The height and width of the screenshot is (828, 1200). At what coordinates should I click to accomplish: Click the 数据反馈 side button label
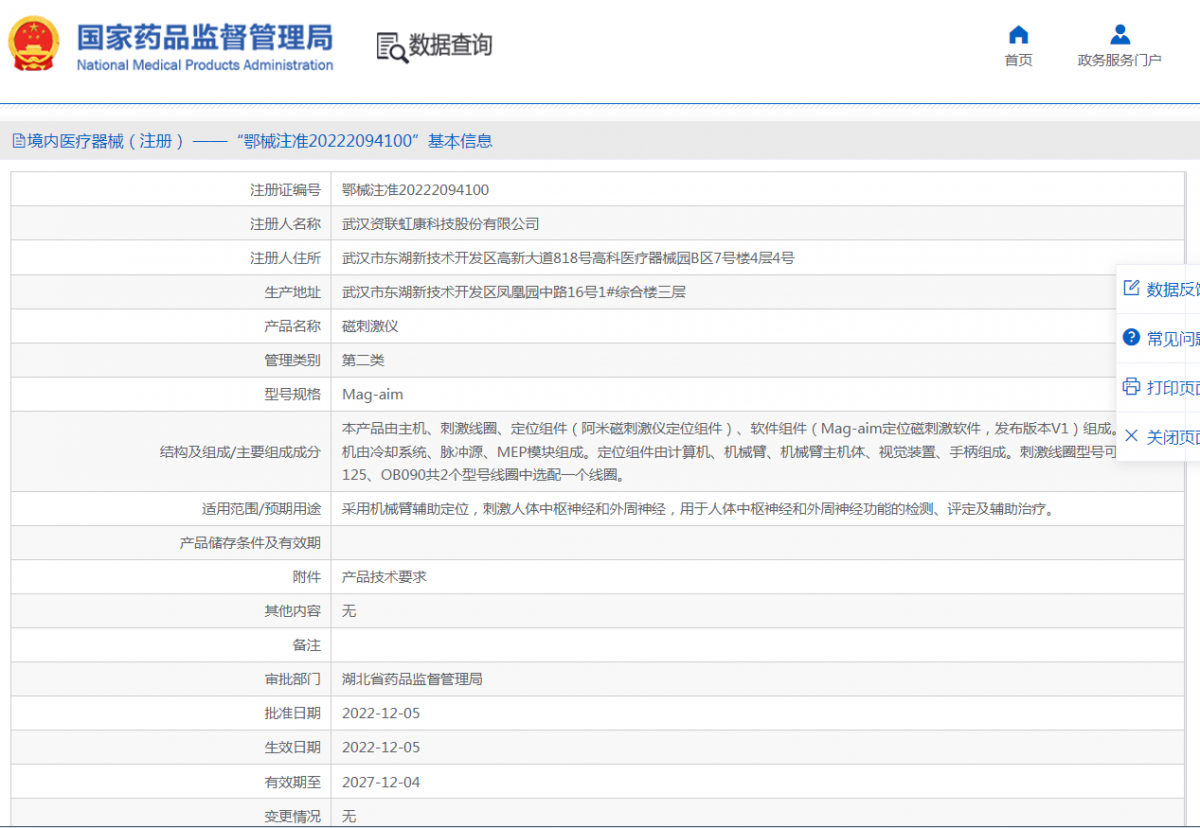point(1173,289)
